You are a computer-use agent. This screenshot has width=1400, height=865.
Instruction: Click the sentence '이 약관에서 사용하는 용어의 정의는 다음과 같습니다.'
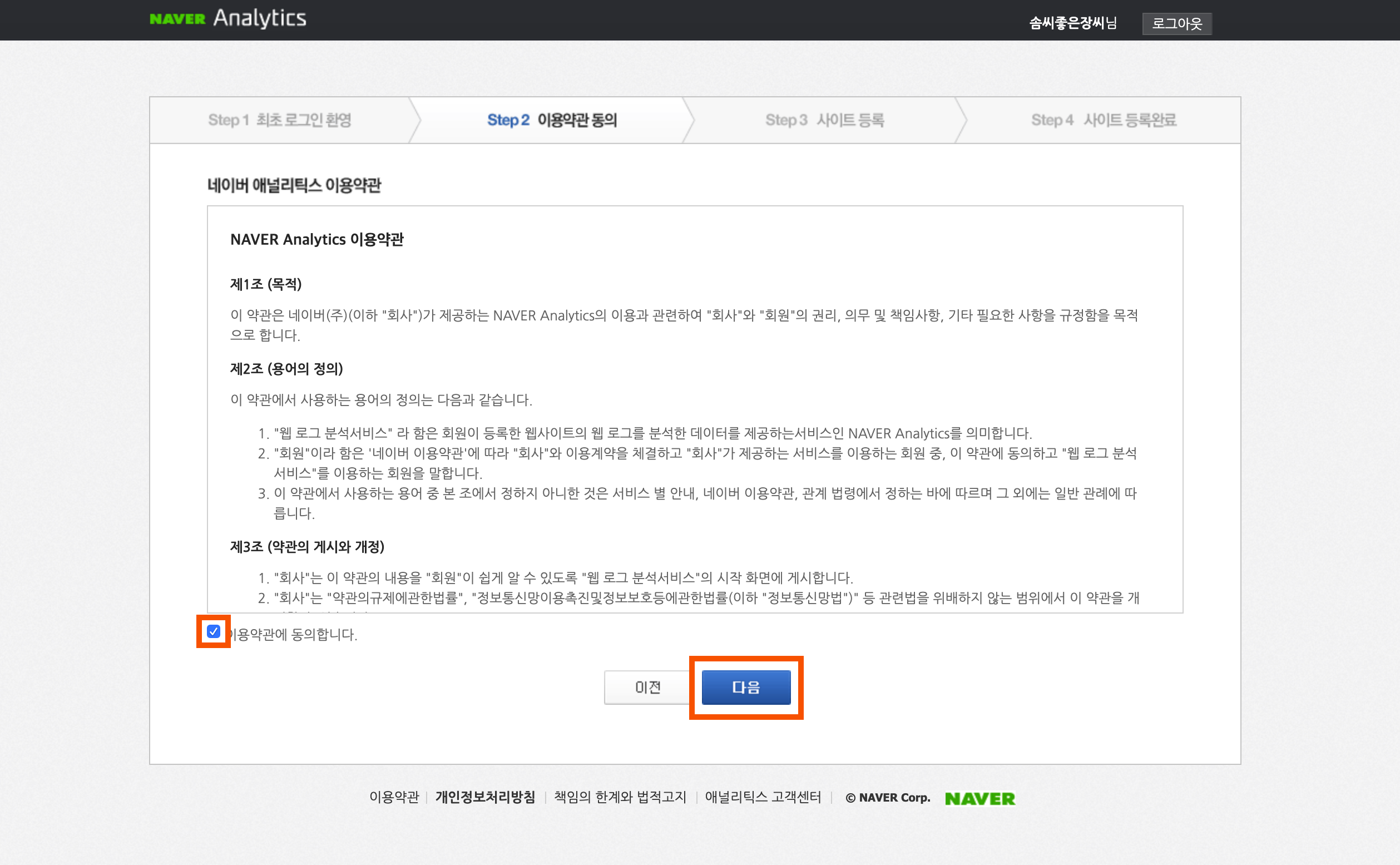381,400
